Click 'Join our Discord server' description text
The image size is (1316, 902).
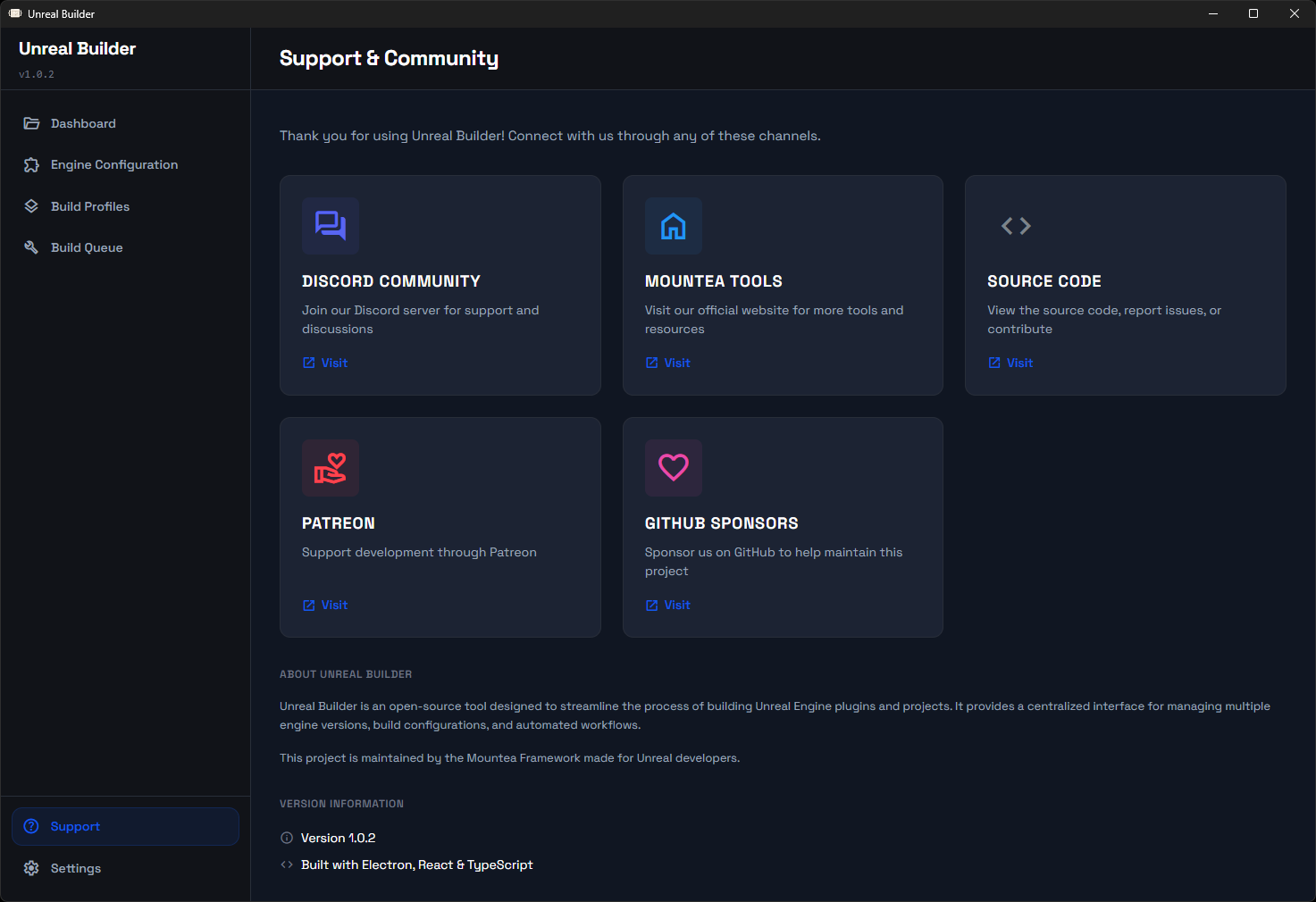click(x=421, y=320)
